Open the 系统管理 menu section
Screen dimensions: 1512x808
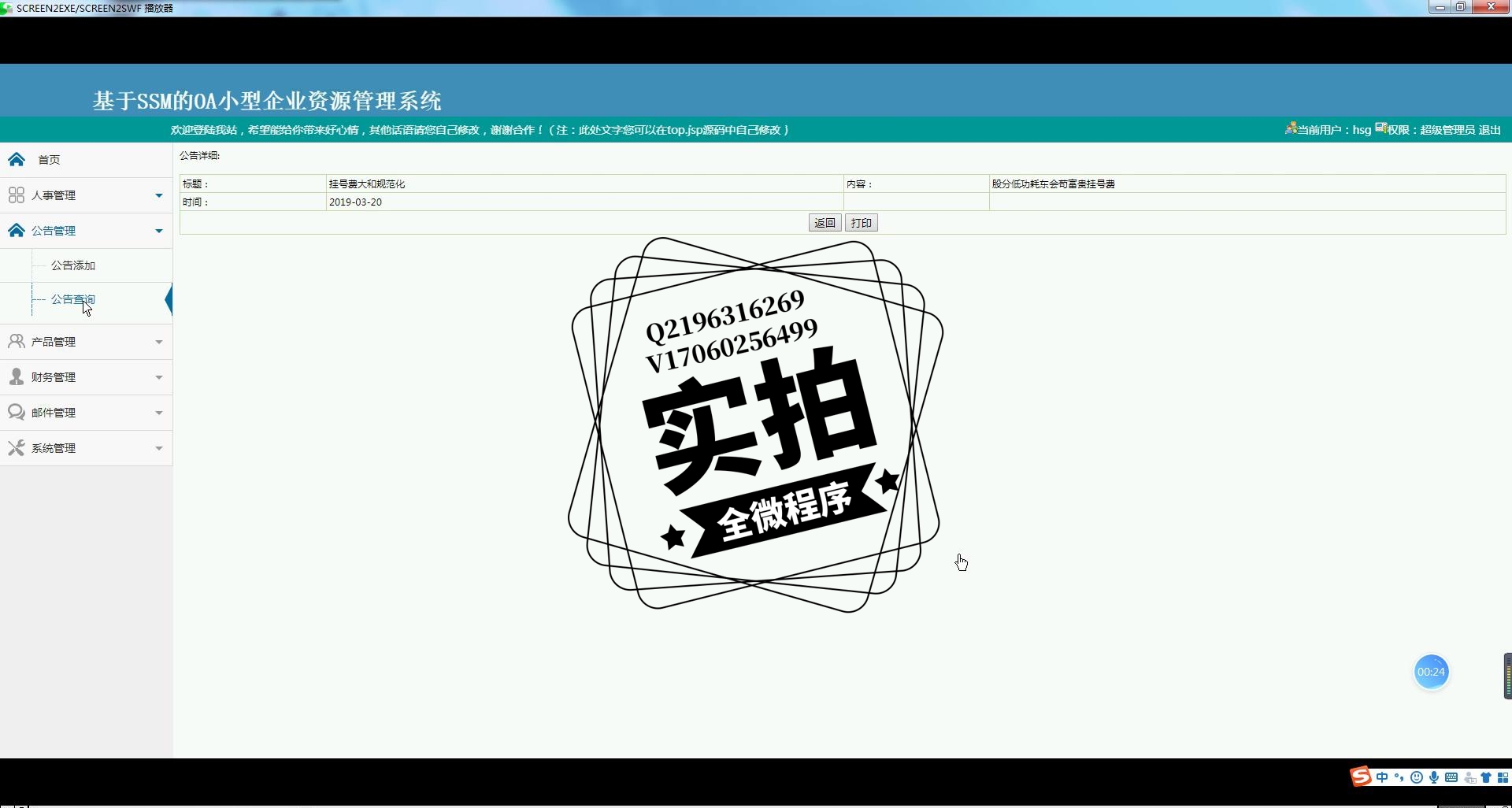86,447
